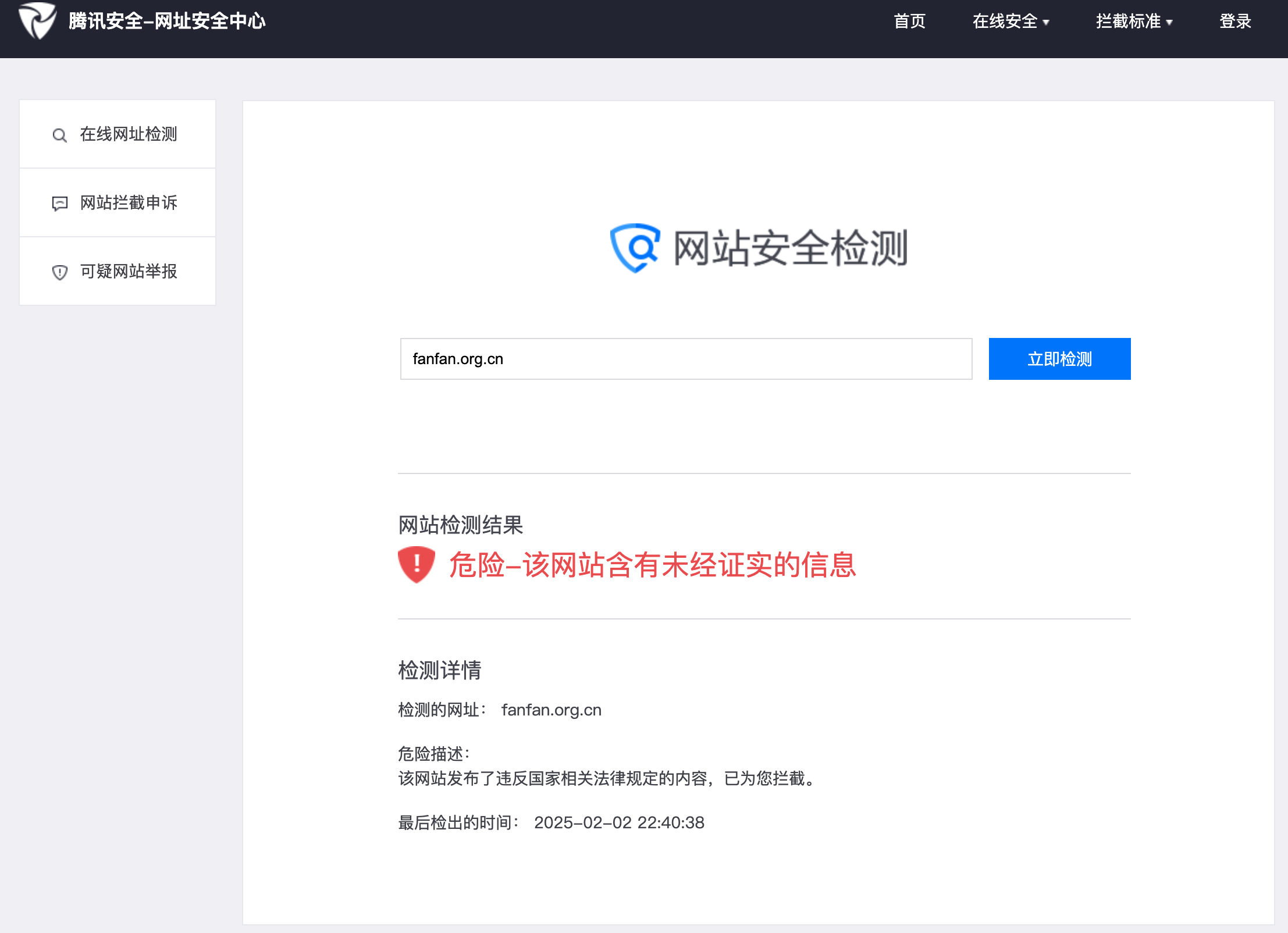Select 在线网址检测 in the sidebar
Screen dimensions: 1288x933
(129, 134)
